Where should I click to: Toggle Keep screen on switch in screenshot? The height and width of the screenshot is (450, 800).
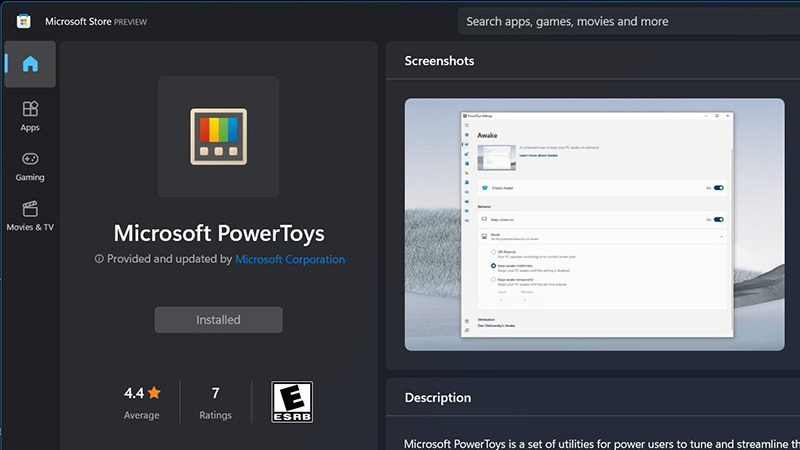tap(718, 219)
